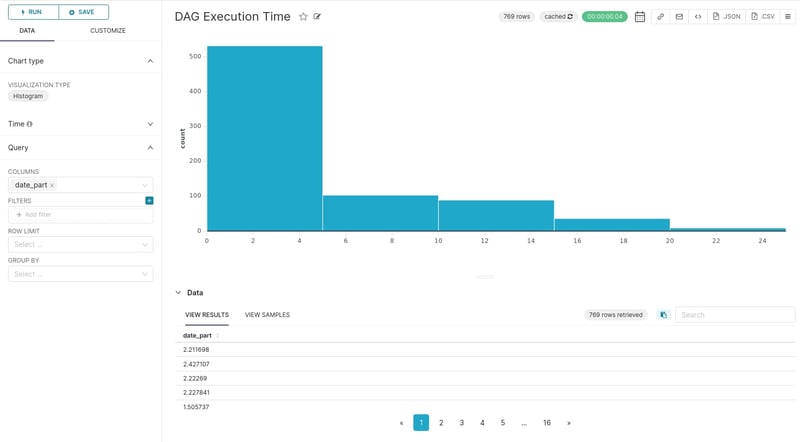Click the Search input in results
Image resolution: width=800 pixels, height=442 pixels.
[735, 315]
